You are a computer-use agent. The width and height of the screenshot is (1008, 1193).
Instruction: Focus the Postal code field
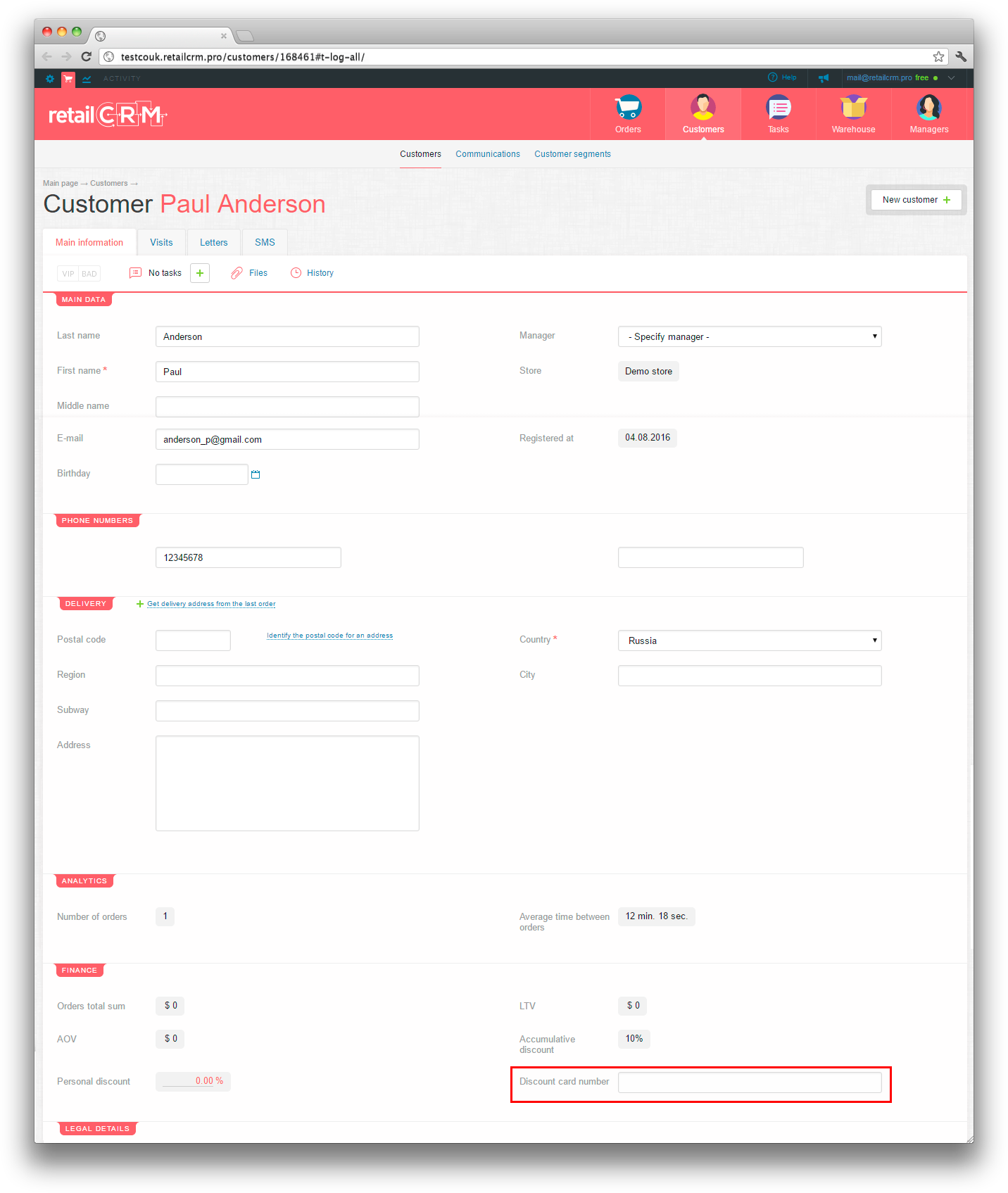coord(193,640)
